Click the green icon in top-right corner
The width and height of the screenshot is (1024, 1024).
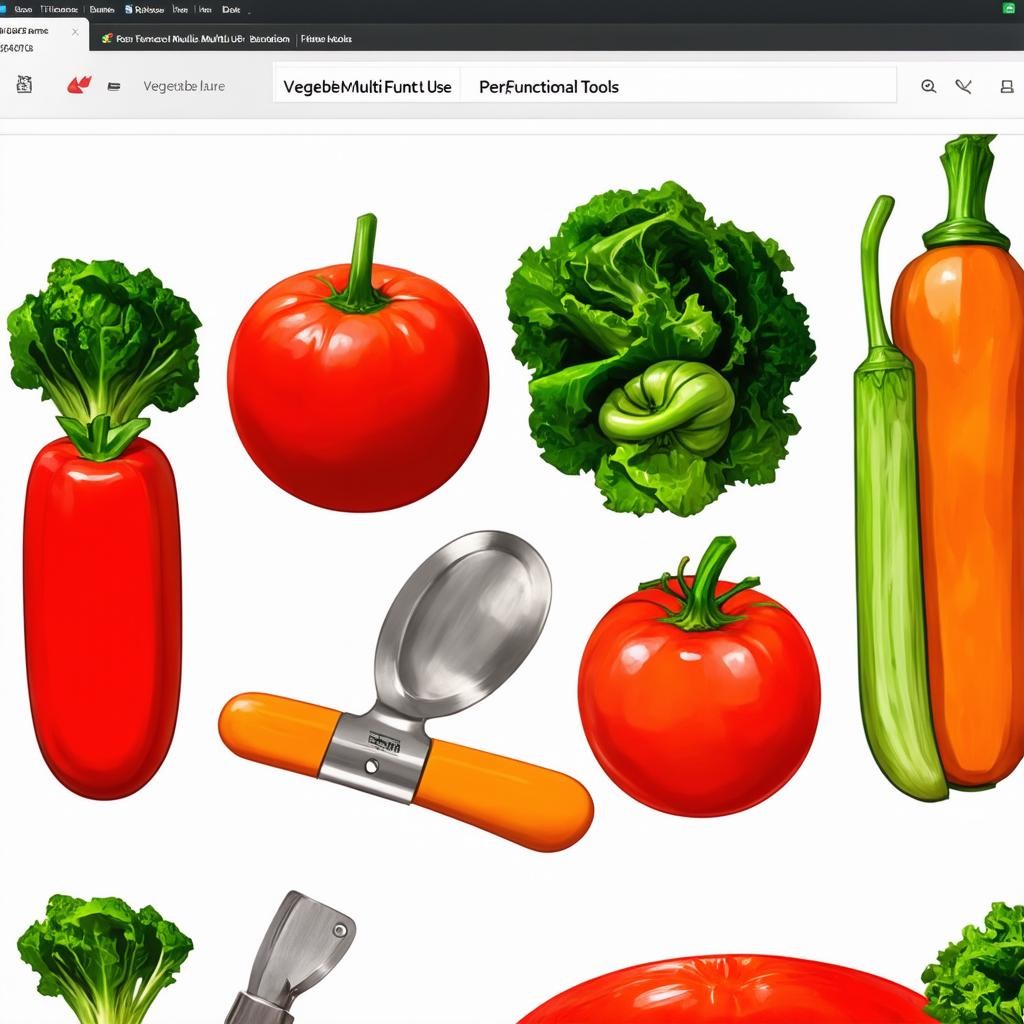click(x=1008, y=8)
